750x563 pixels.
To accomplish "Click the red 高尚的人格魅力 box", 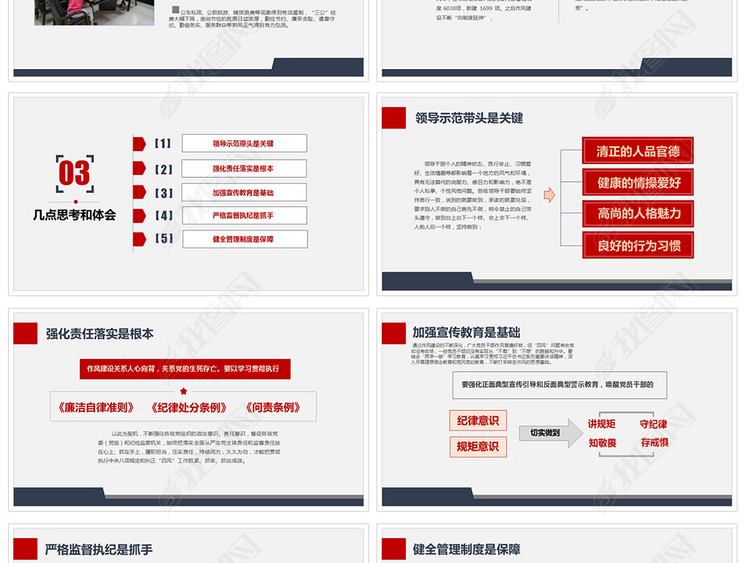I will [x=638, y=214].
